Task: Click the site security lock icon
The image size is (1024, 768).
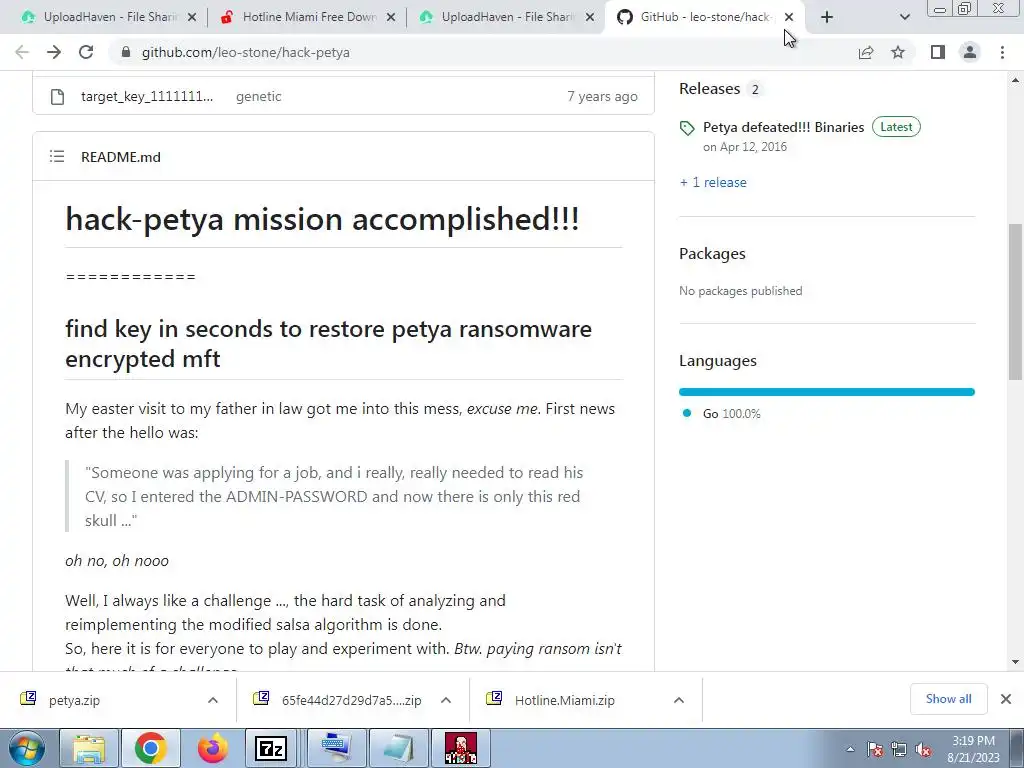Action: pyautogui.click(x=126, y=52)
